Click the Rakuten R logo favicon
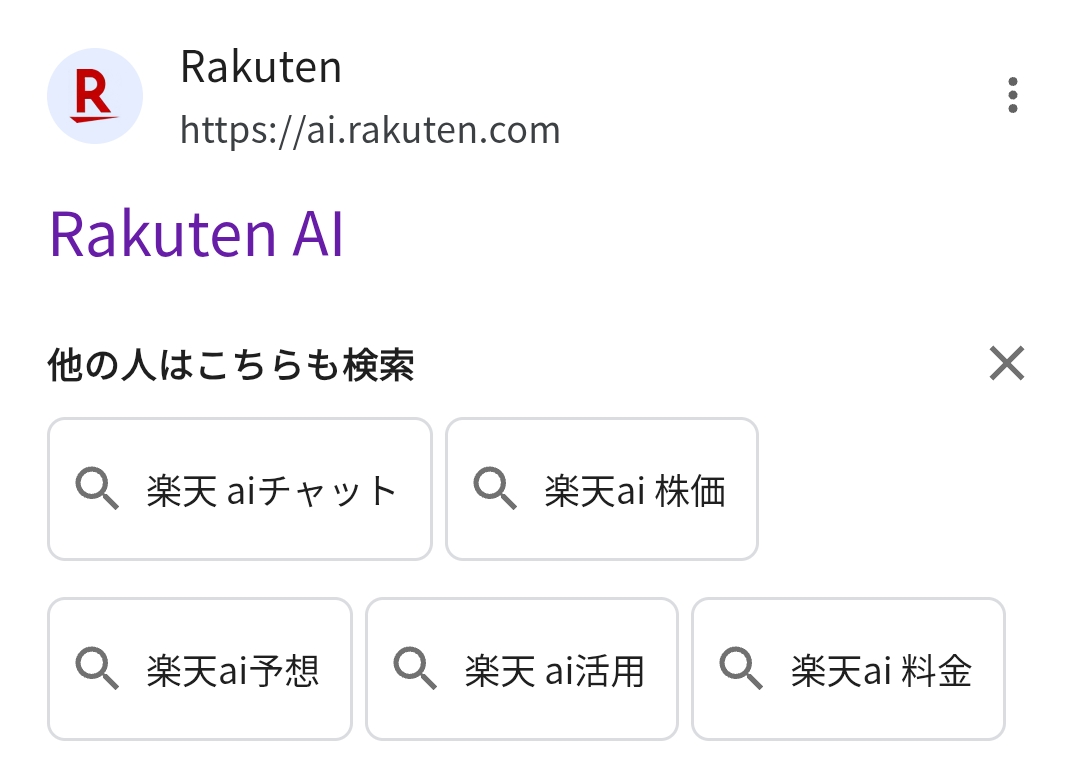This screenshot has width=1079, height=777. pos(94,96)
